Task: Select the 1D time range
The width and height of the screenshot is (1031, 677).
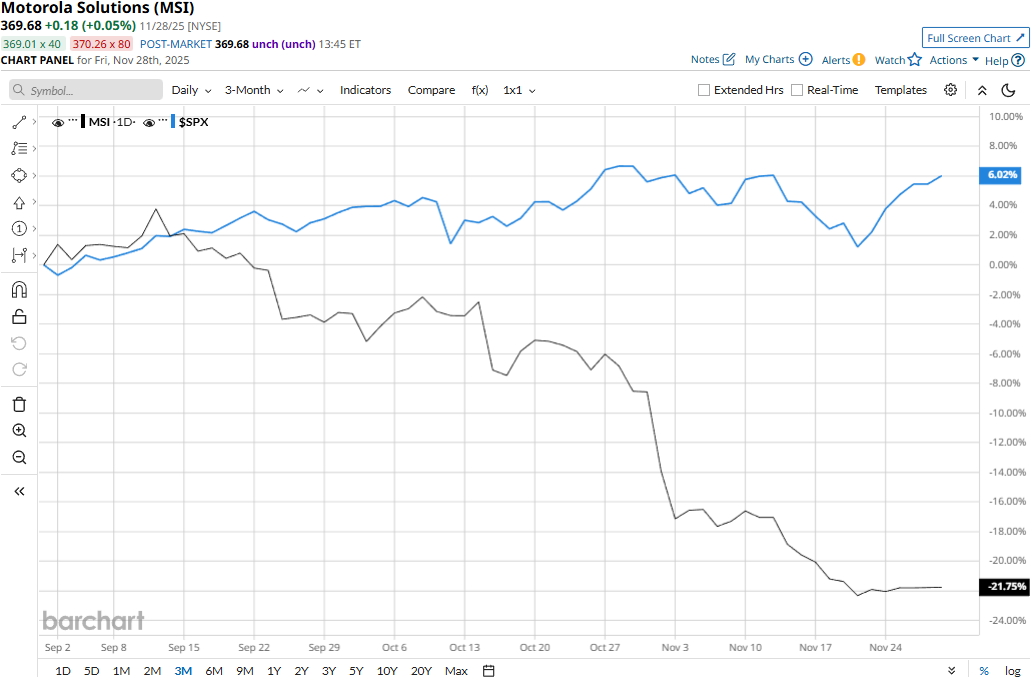Action: click(62, 670)
